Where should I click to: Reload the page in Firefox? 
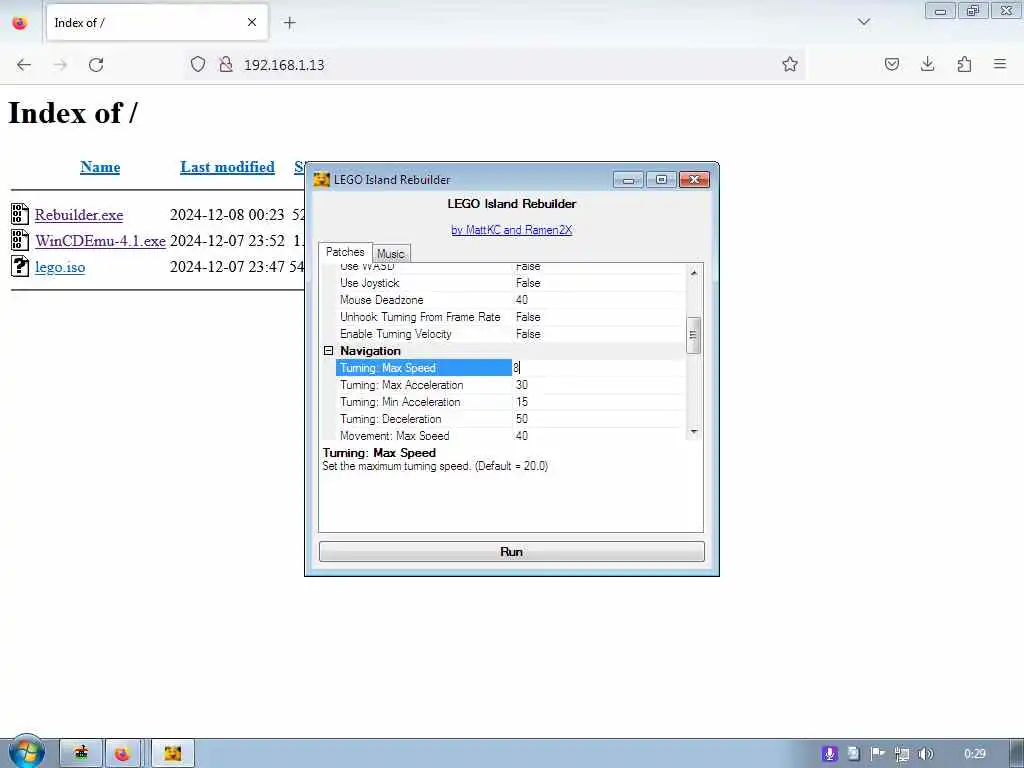(x=96, y=65)
